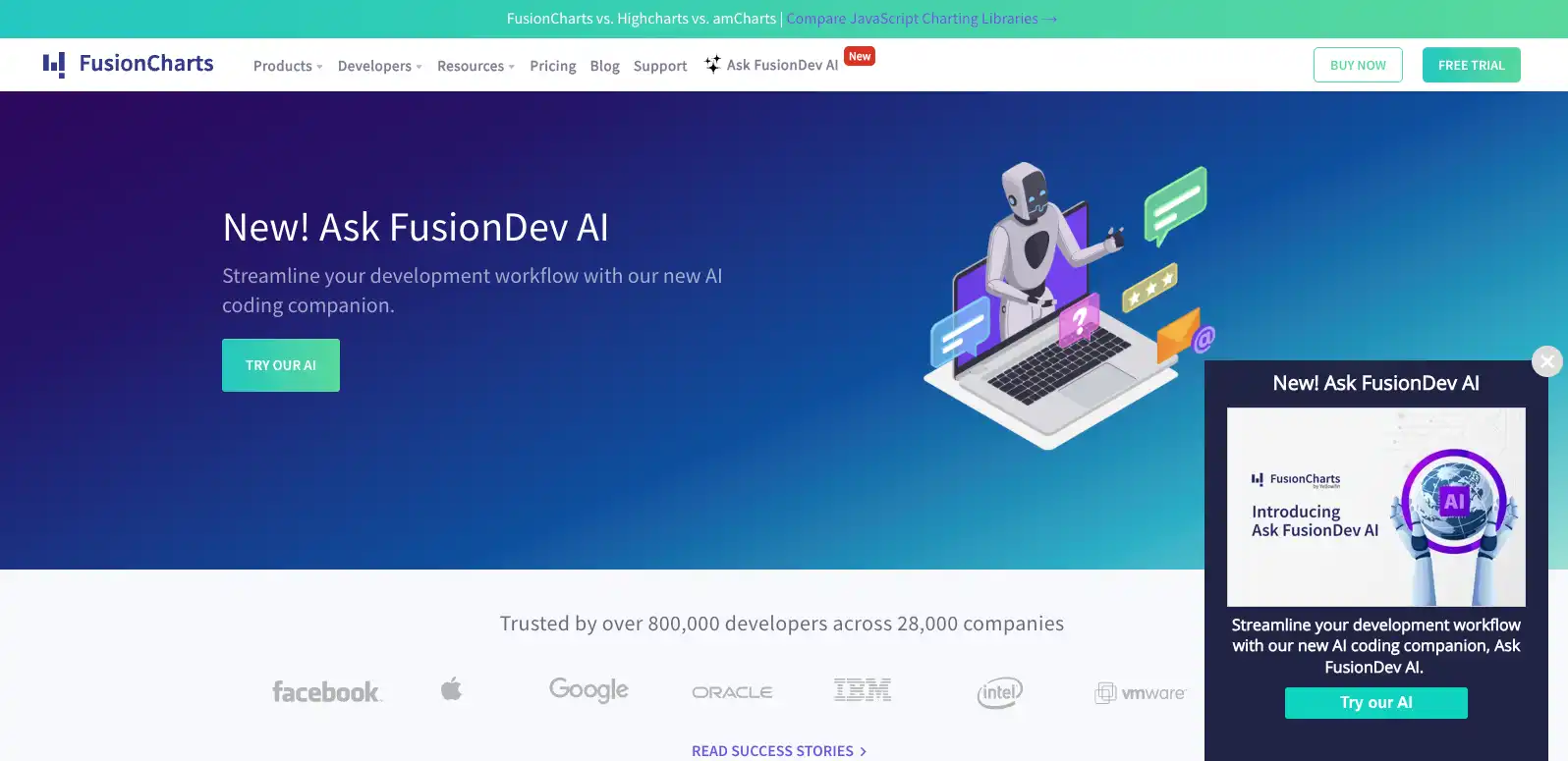Go to the Pricing page
Viewport: 1568px width, 761px height.
pos(552,66)
